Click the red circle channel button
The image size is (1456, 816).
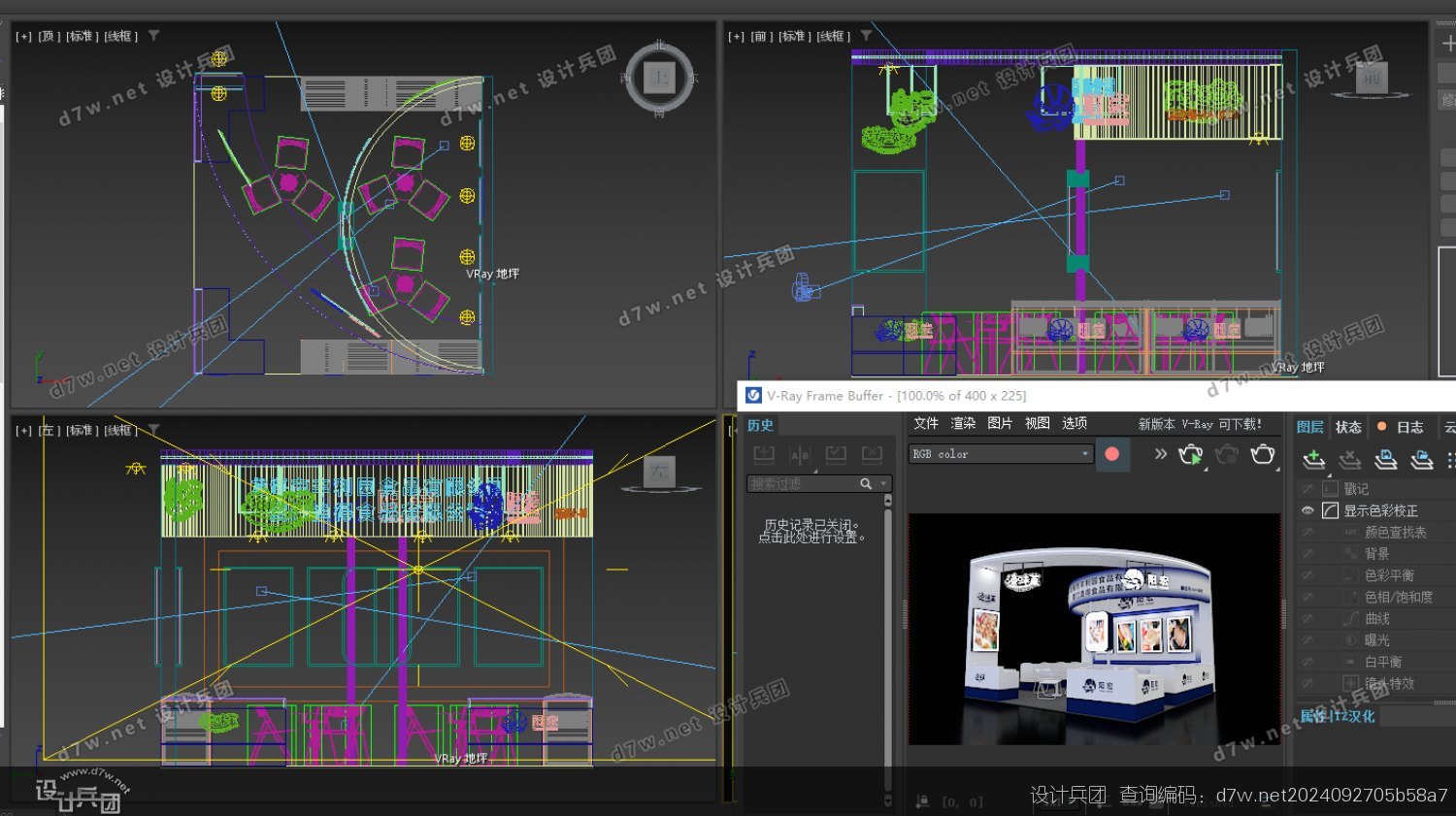tap(1112, 454)
